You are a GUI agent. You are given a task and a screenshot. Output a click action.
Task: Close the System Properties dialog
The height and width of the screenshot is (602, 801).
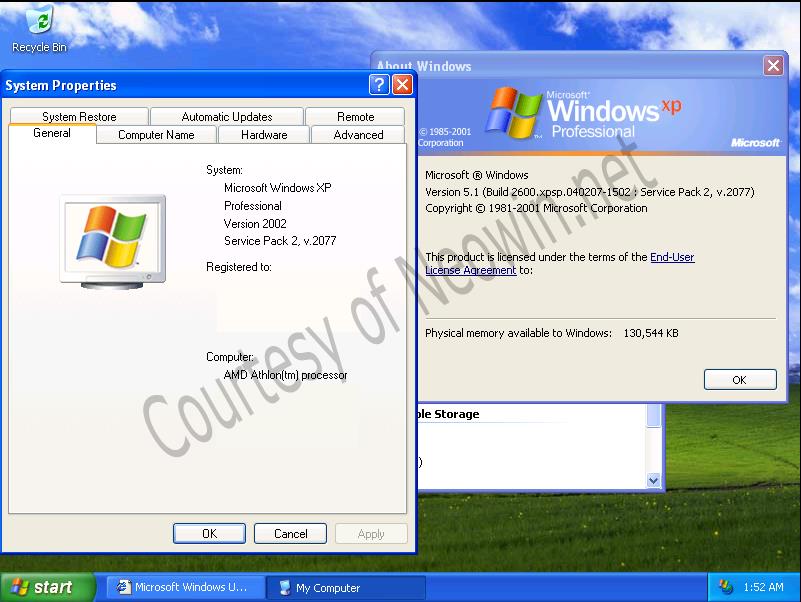click(x=403, y=84)
